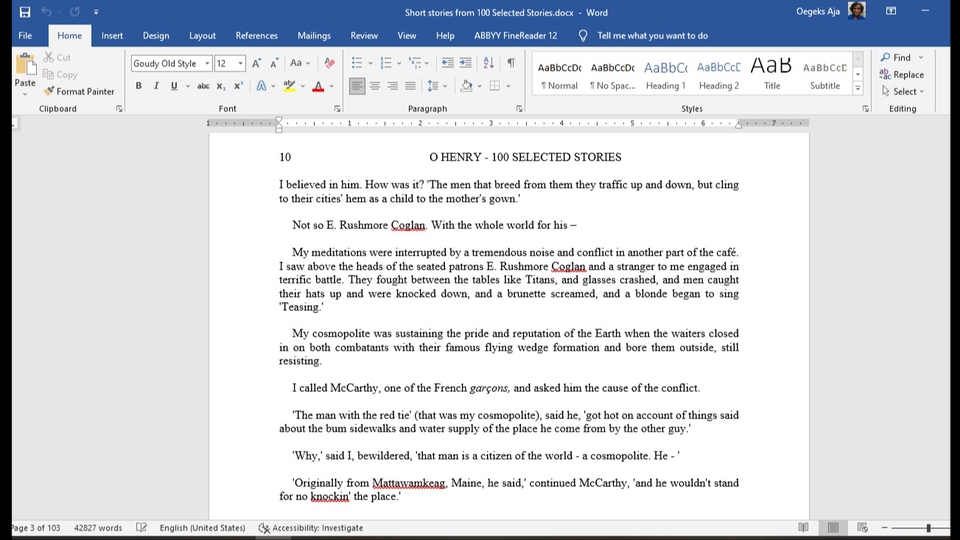Center align the paragraph
The height and width of the screenshot is (540, 960).
[x=375, y=86]
